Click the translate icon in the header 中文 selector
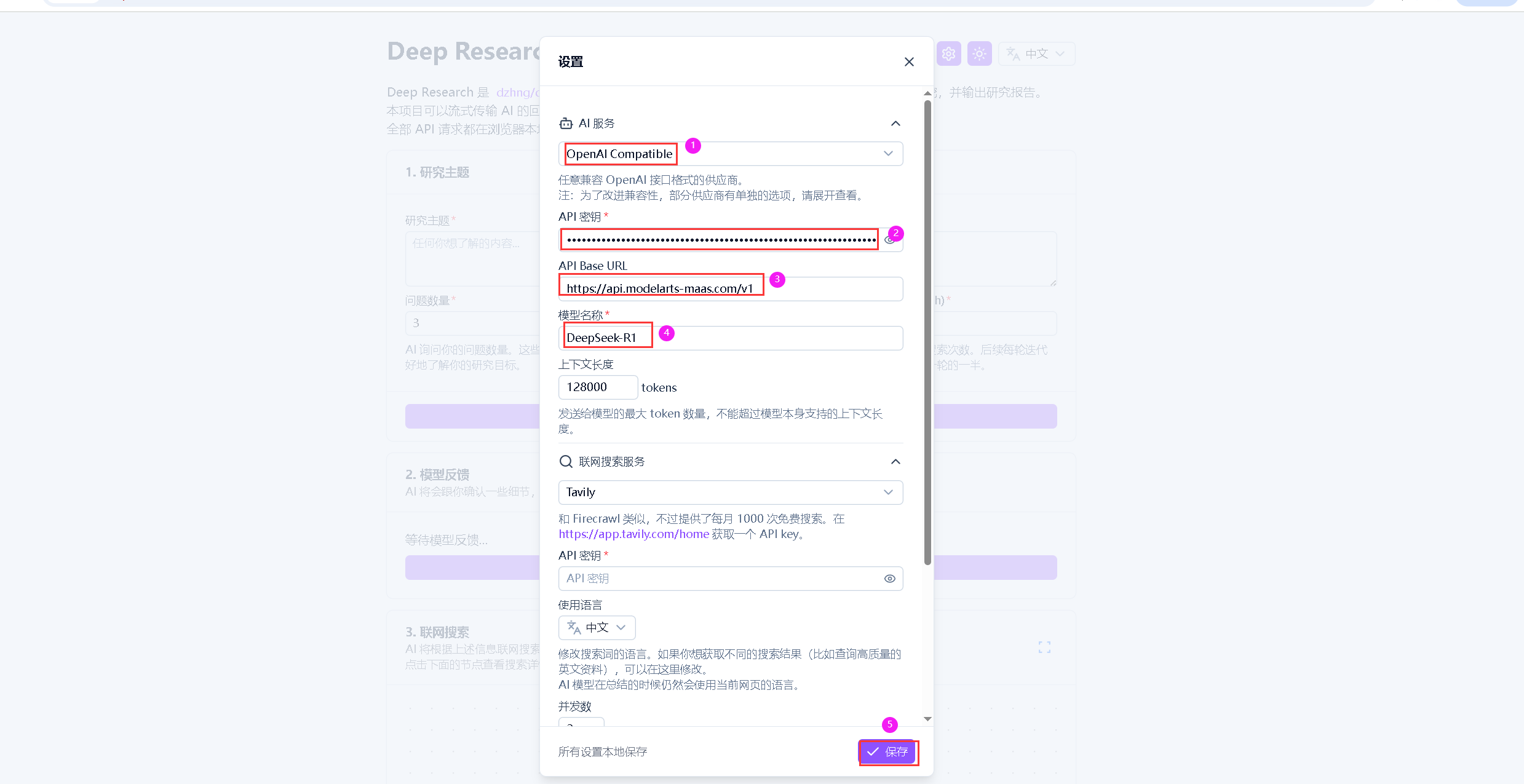The height and width of the screenshot is (784, 1524). pos(1013,54)
